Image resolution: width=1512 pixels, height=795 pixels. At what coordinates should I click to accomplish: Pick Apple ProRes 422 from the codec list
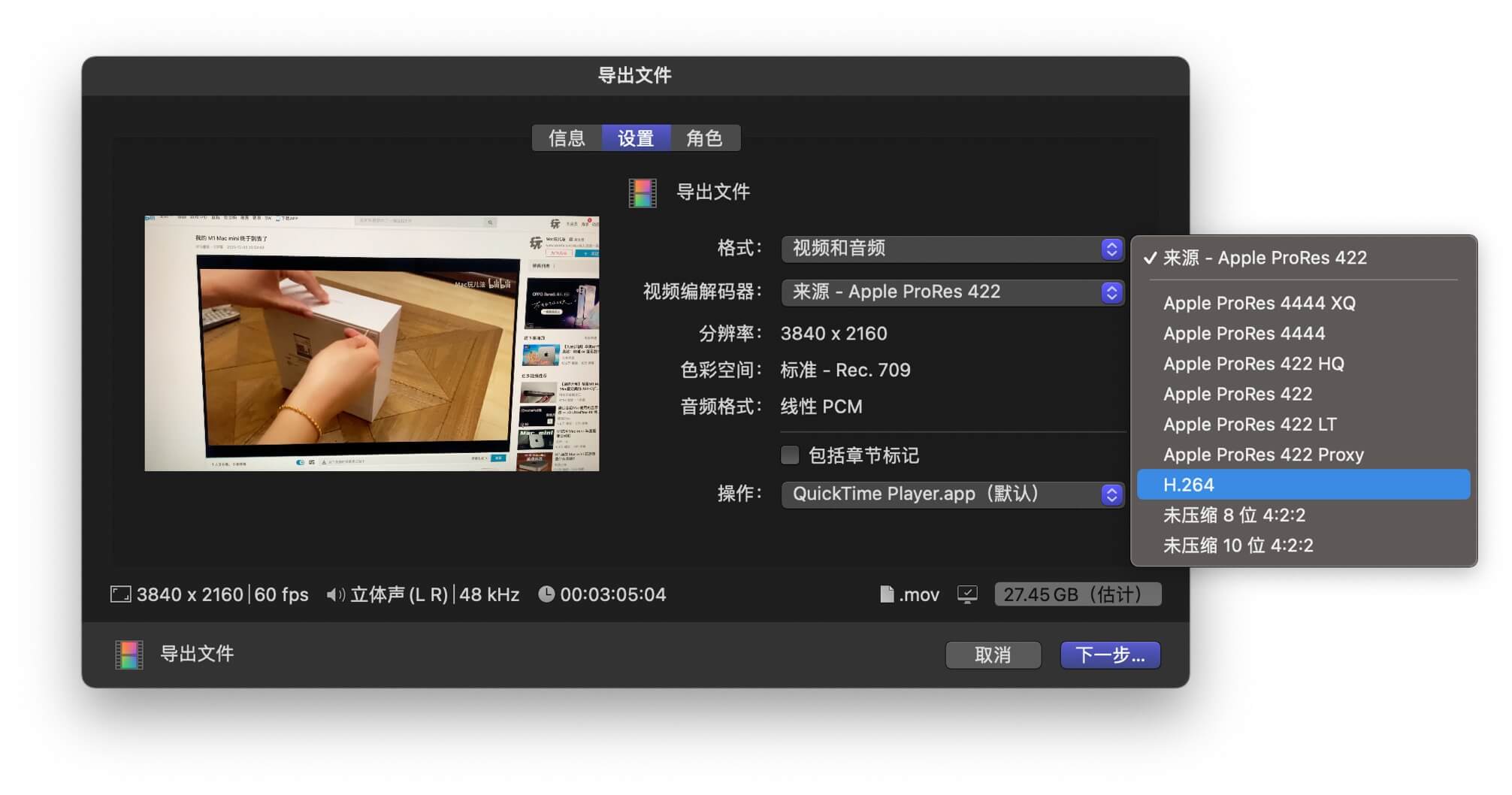[1304, 394]
